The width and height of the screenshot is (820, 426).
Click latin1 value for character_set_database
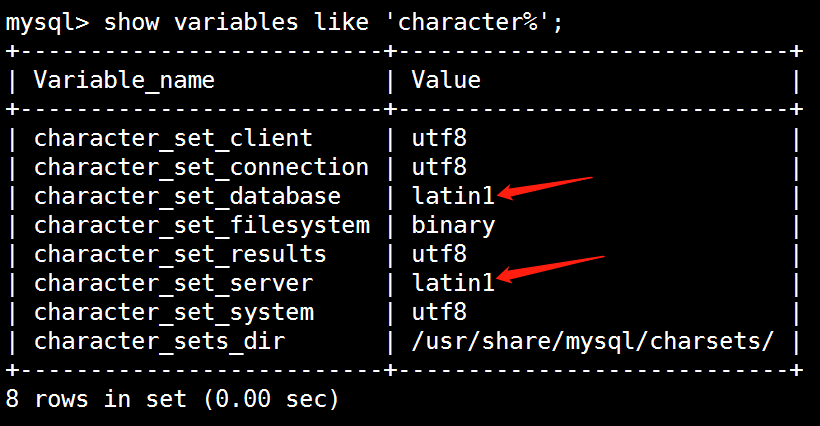(x=453, y=196)
